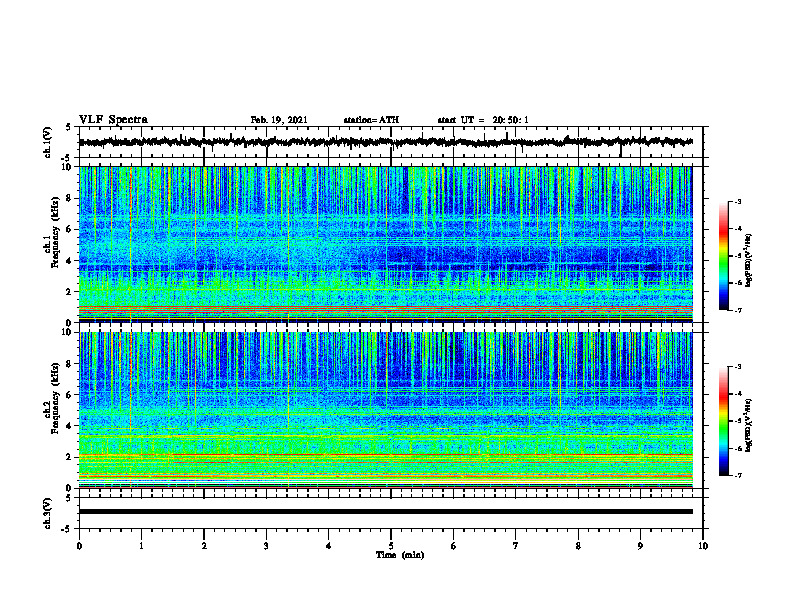
Task: Click the log(PSD) label beside ch.2 color bar
Action: 749,425
